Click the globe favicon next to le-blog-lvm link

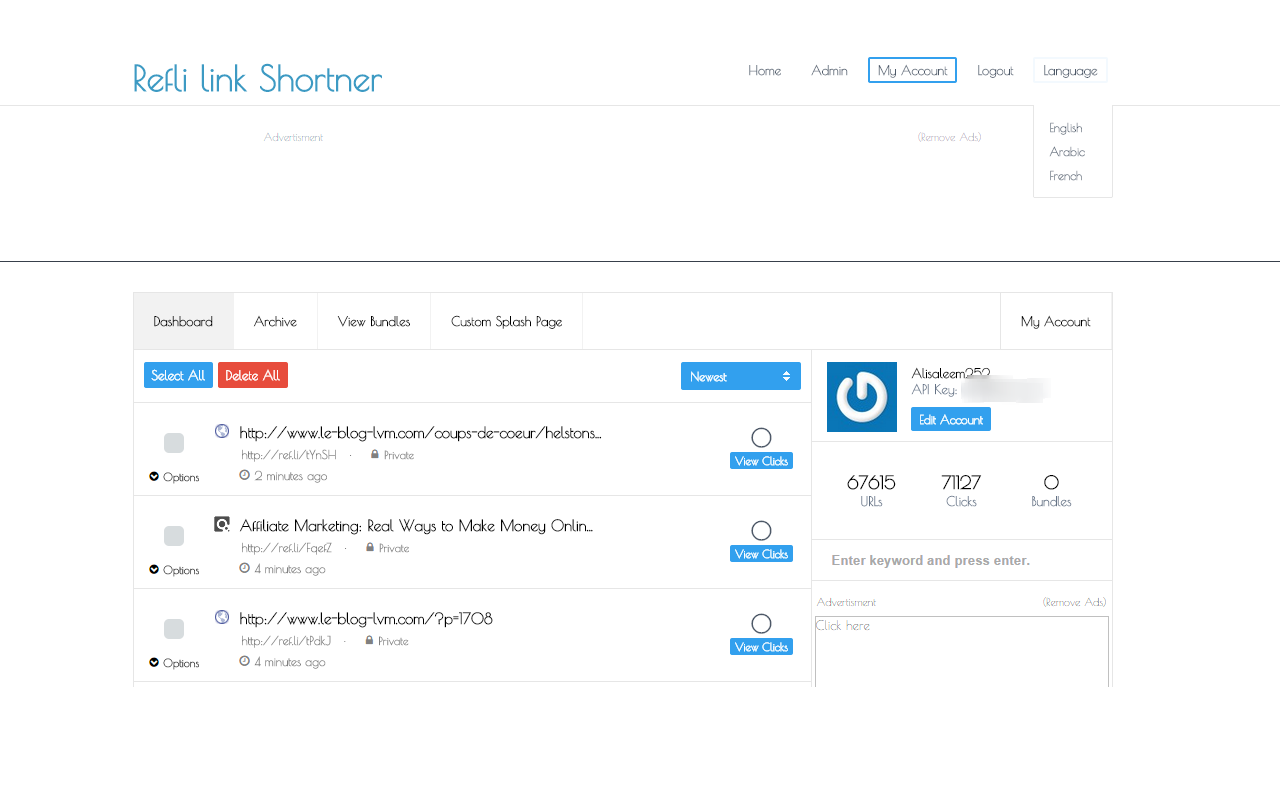[x=222, y=431]
